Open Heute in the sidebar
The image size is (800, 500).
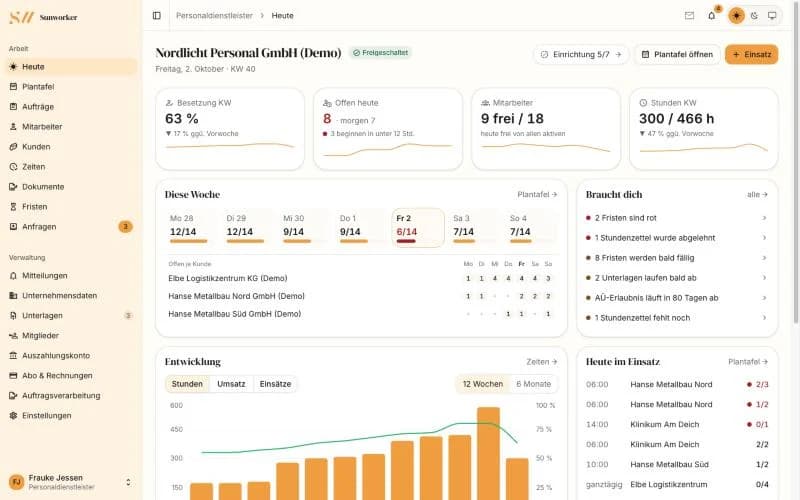(x=71, y=67)
